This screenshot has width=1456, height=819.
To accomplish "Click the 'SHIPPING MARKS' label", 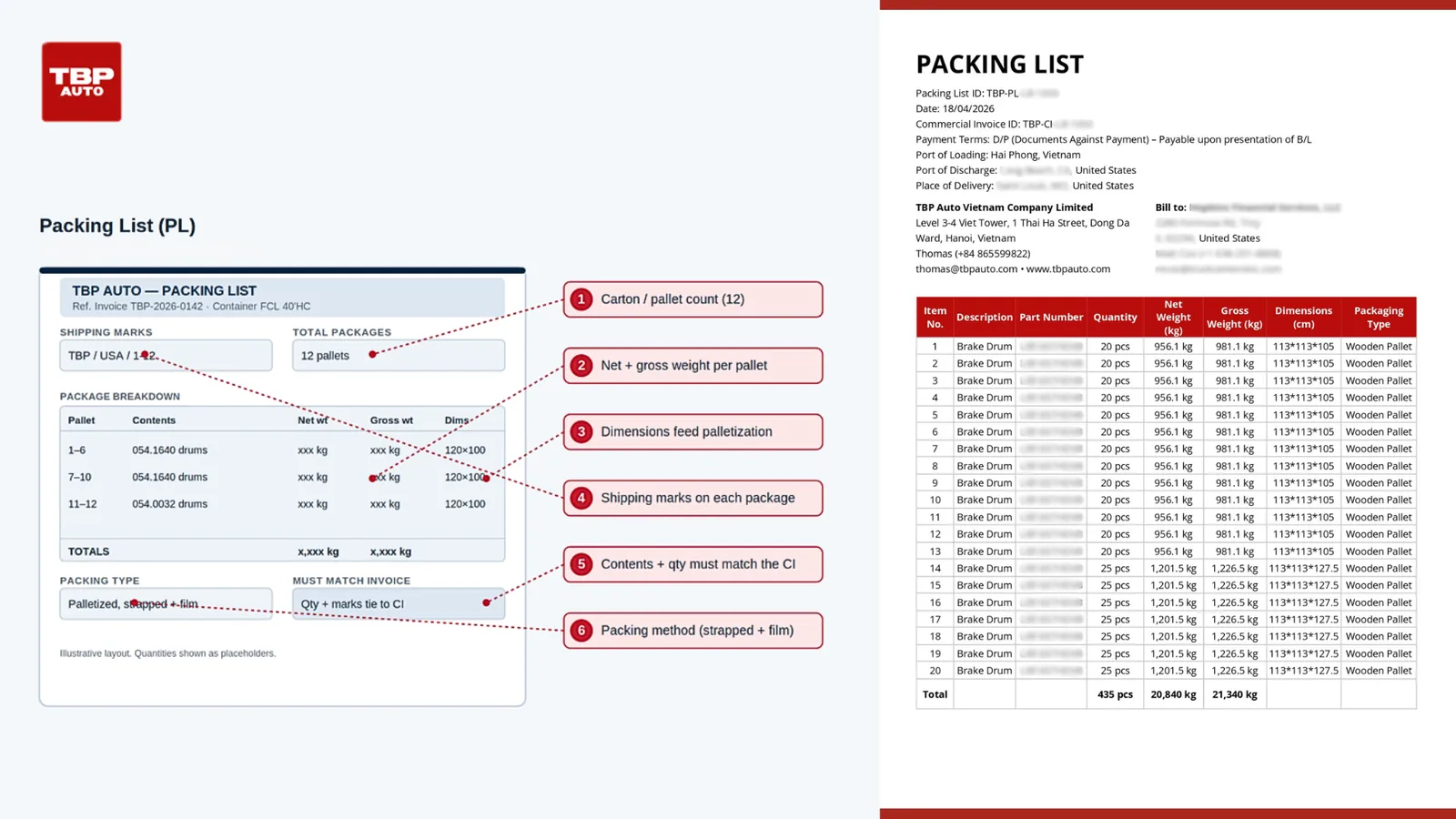I will [106, 333].
